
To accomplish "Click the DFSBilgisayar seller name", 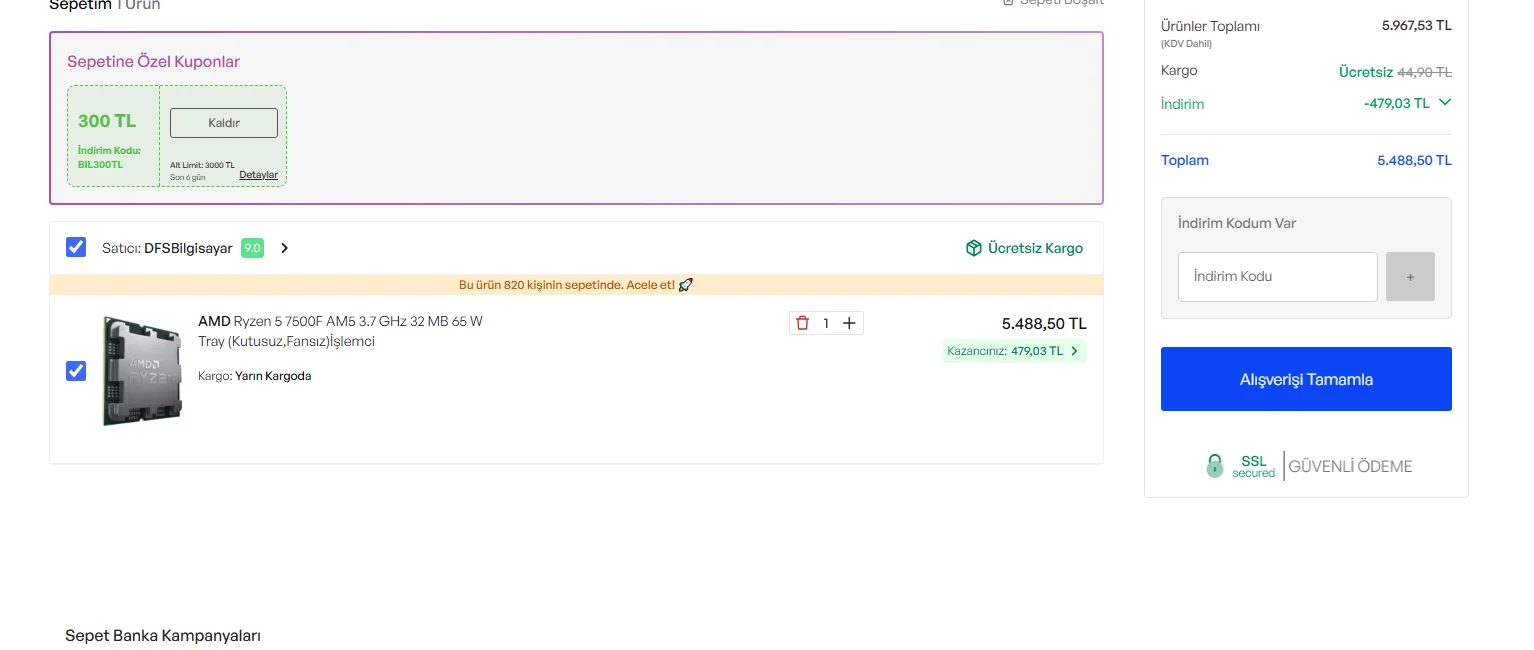I will (188, 248).
